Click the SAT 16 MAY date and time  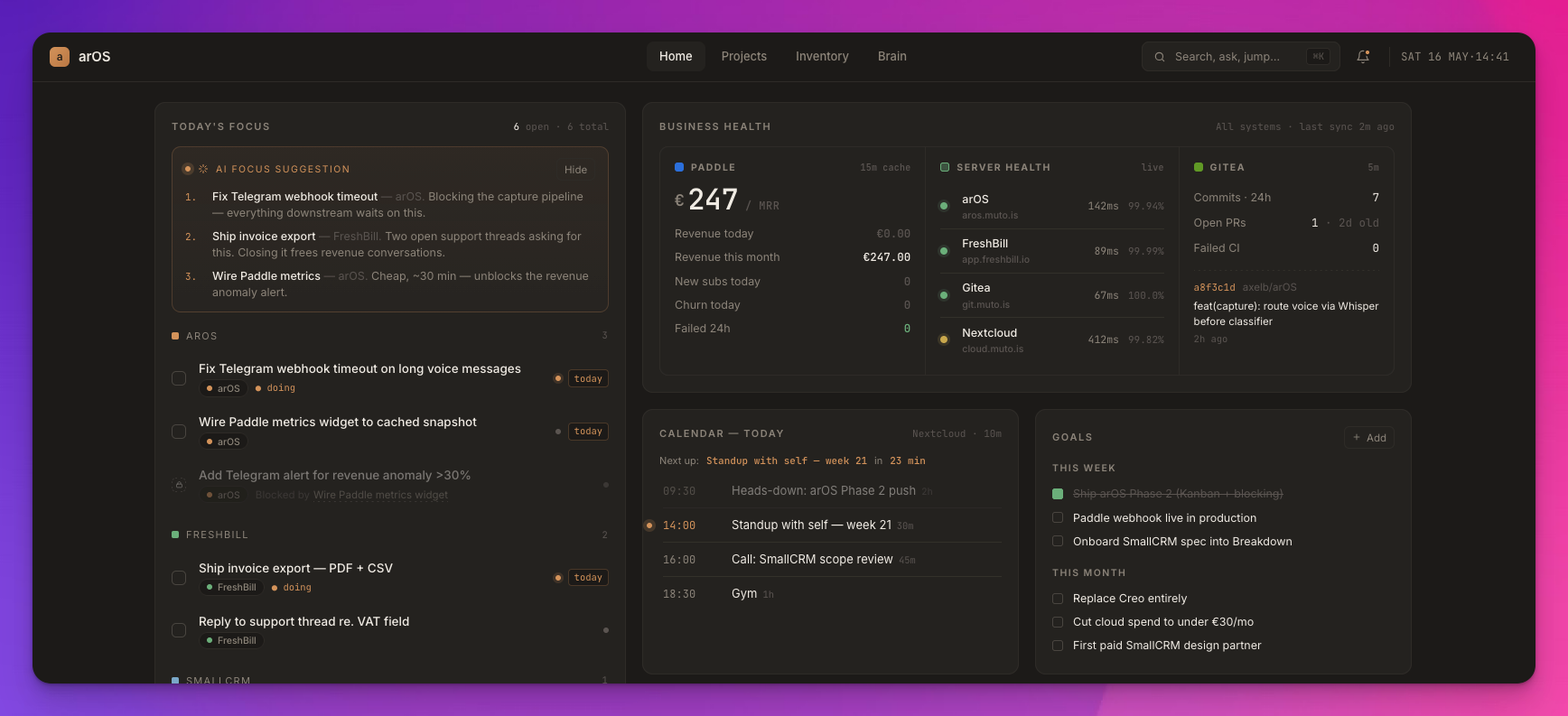1455,57
